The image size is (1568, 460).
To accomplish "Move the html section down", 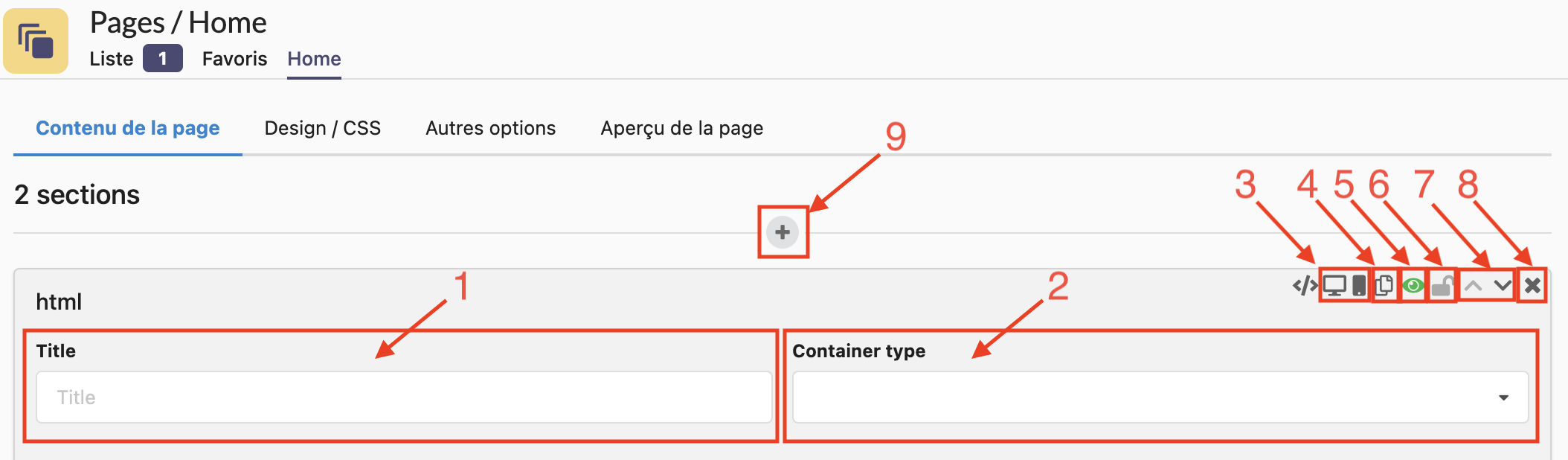I will point(1503,286).
